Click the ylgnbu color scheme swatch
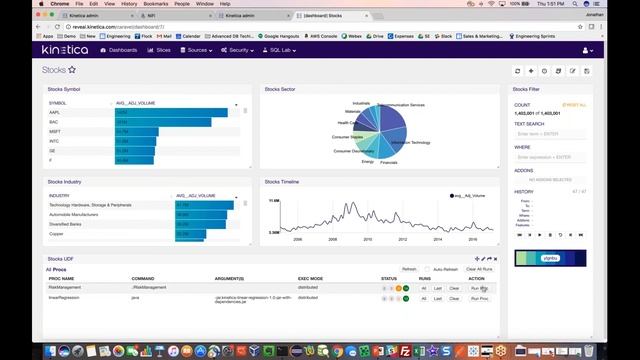Image resolution: width=640 pixels, height=360 pixels. 550,258
